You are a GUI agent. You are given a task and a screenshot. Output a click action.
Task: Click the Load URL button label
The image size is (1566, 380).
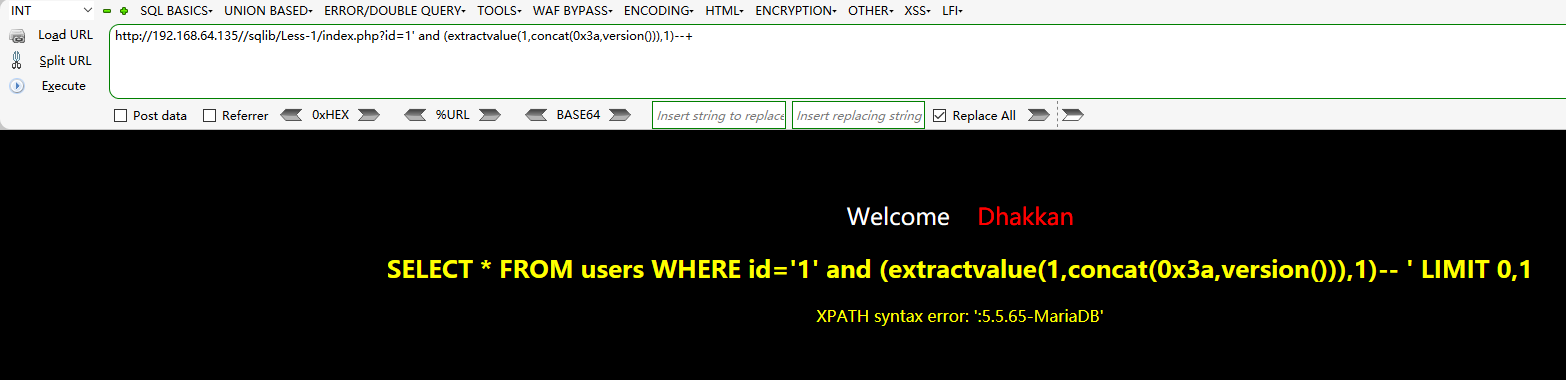(65, 35)
